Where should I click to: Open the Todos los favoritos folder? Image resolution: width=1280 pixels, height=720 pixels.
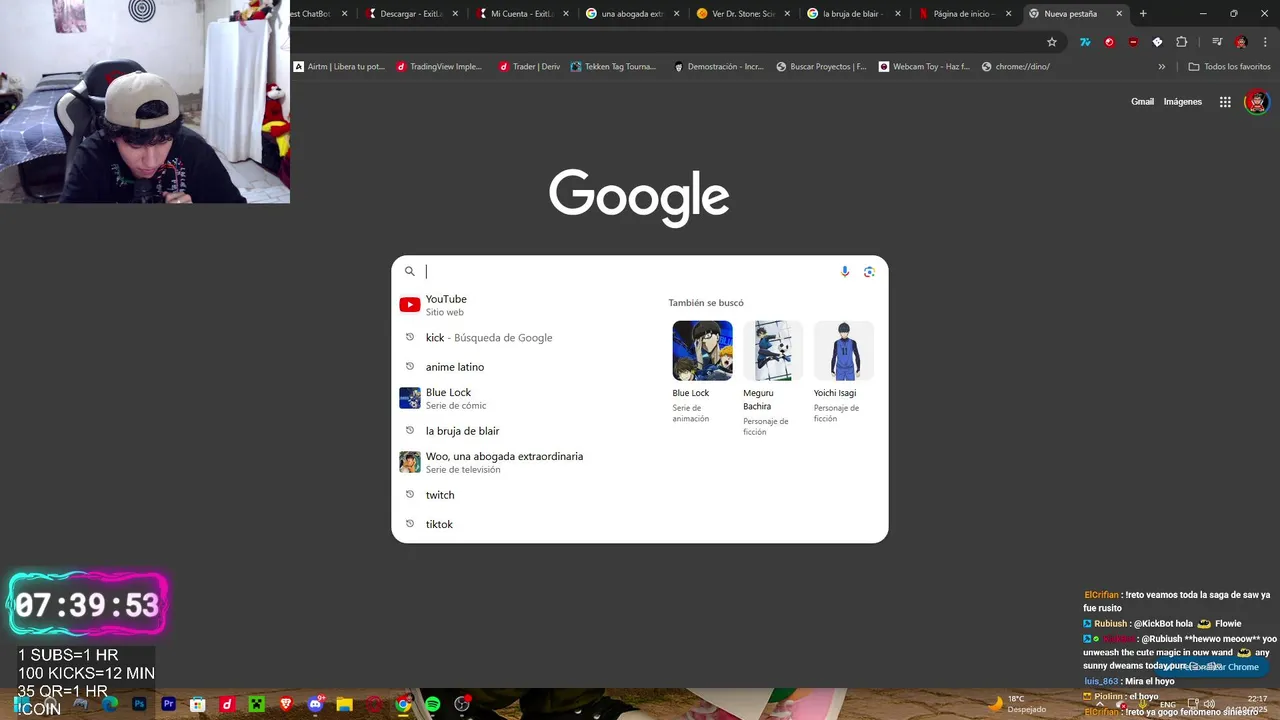pyautogui.click(x=1229, y=66)
